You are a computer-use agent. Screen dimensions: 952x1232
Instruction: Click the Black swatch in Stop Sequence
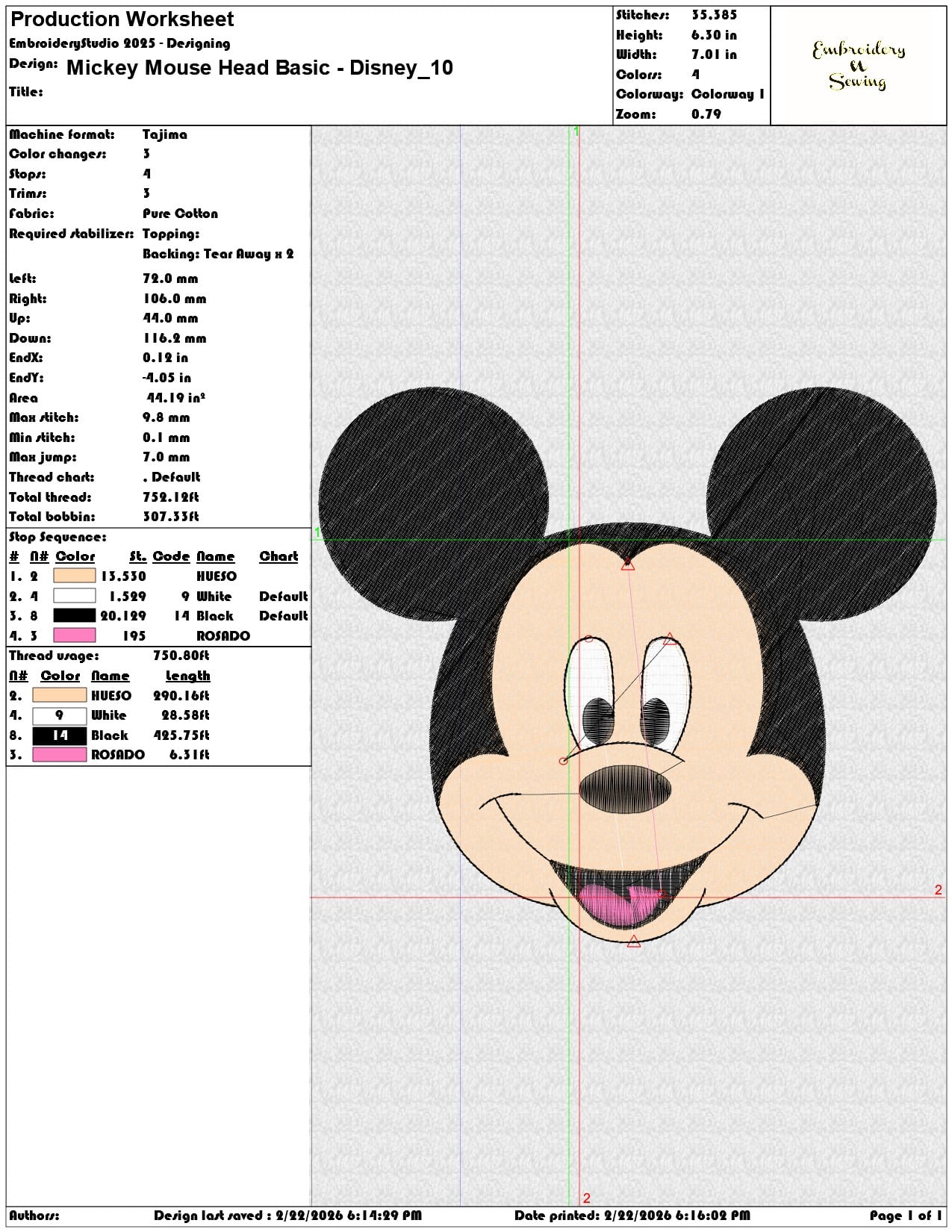point(75,615)
